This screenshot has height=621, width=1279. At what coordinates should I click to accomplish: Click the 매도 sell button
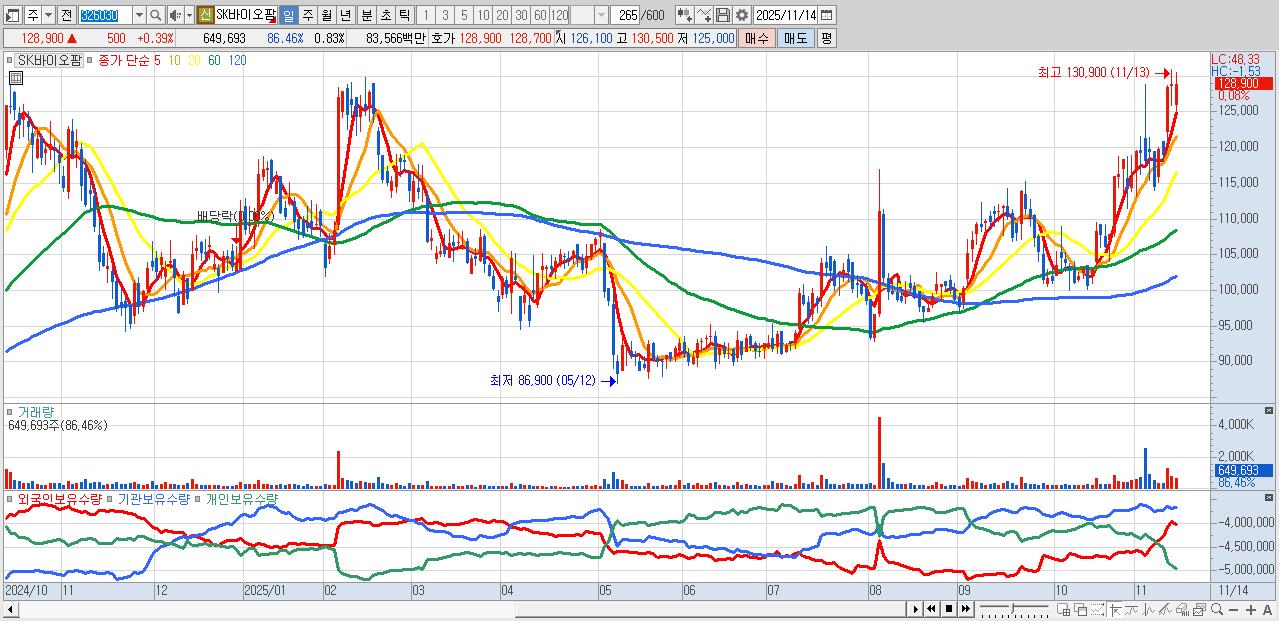(796, 38)
